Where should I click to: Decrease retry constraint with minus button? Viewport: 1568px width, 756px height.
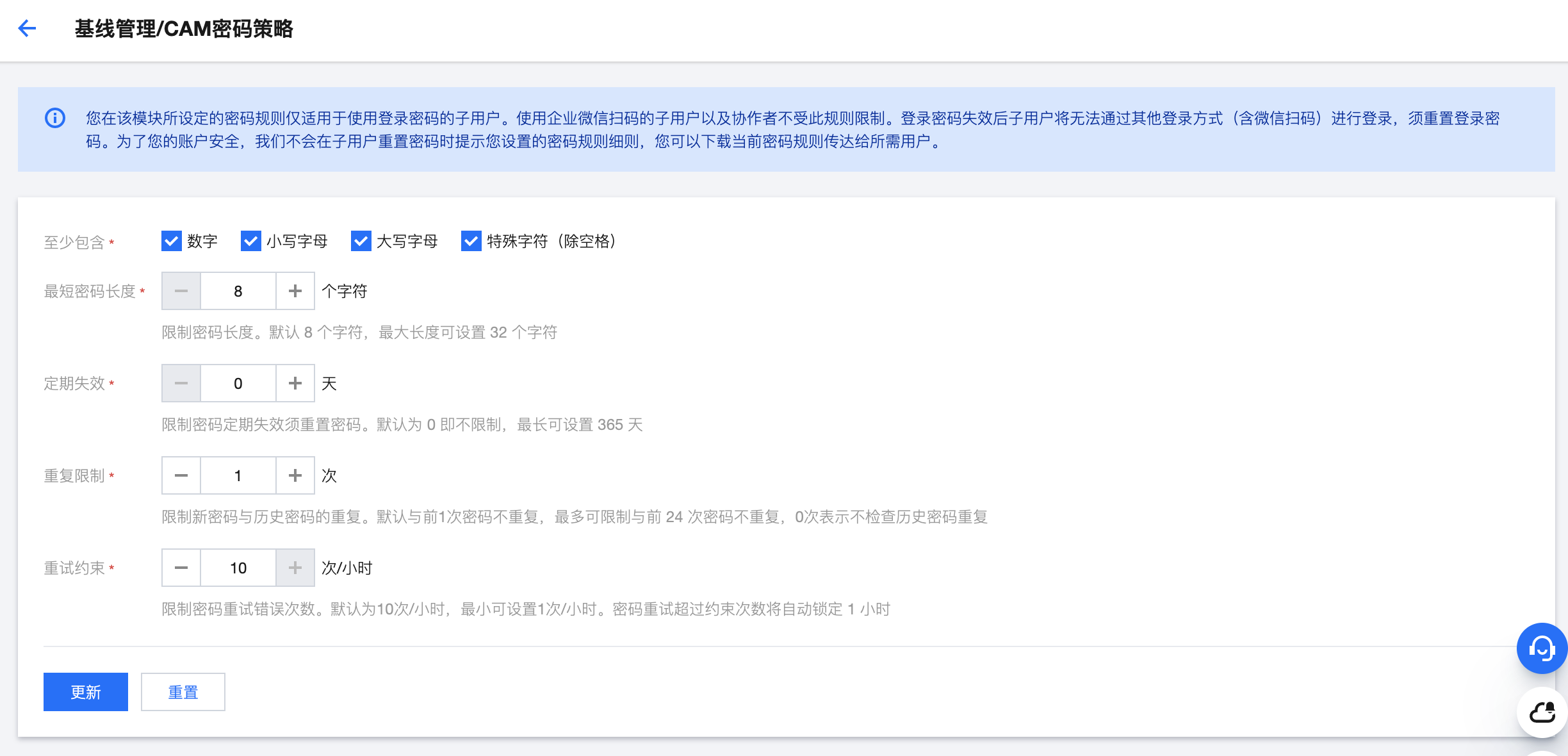(181, 568)
